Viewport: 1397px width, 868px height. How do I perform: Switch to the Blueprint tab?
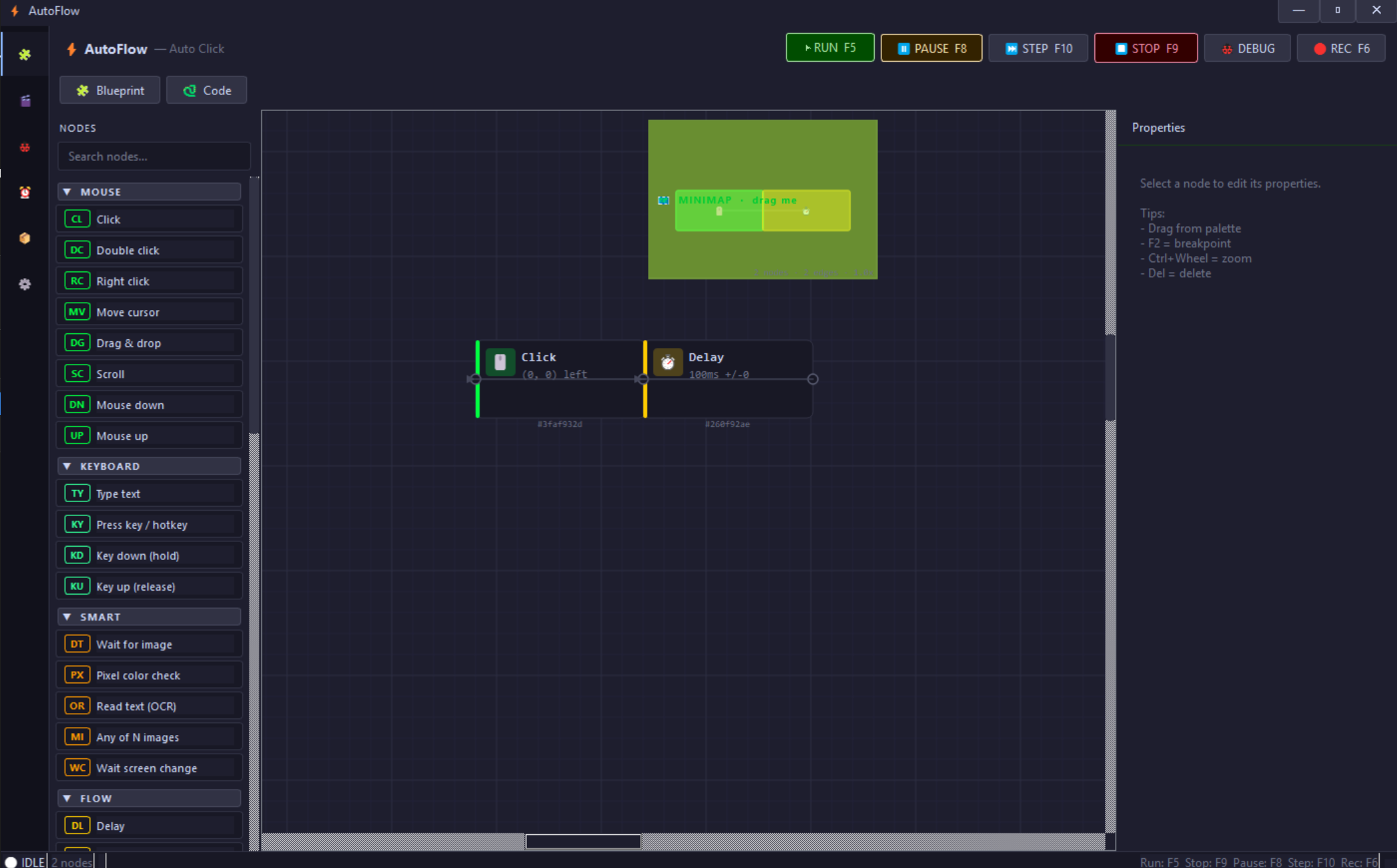[109, 90]
